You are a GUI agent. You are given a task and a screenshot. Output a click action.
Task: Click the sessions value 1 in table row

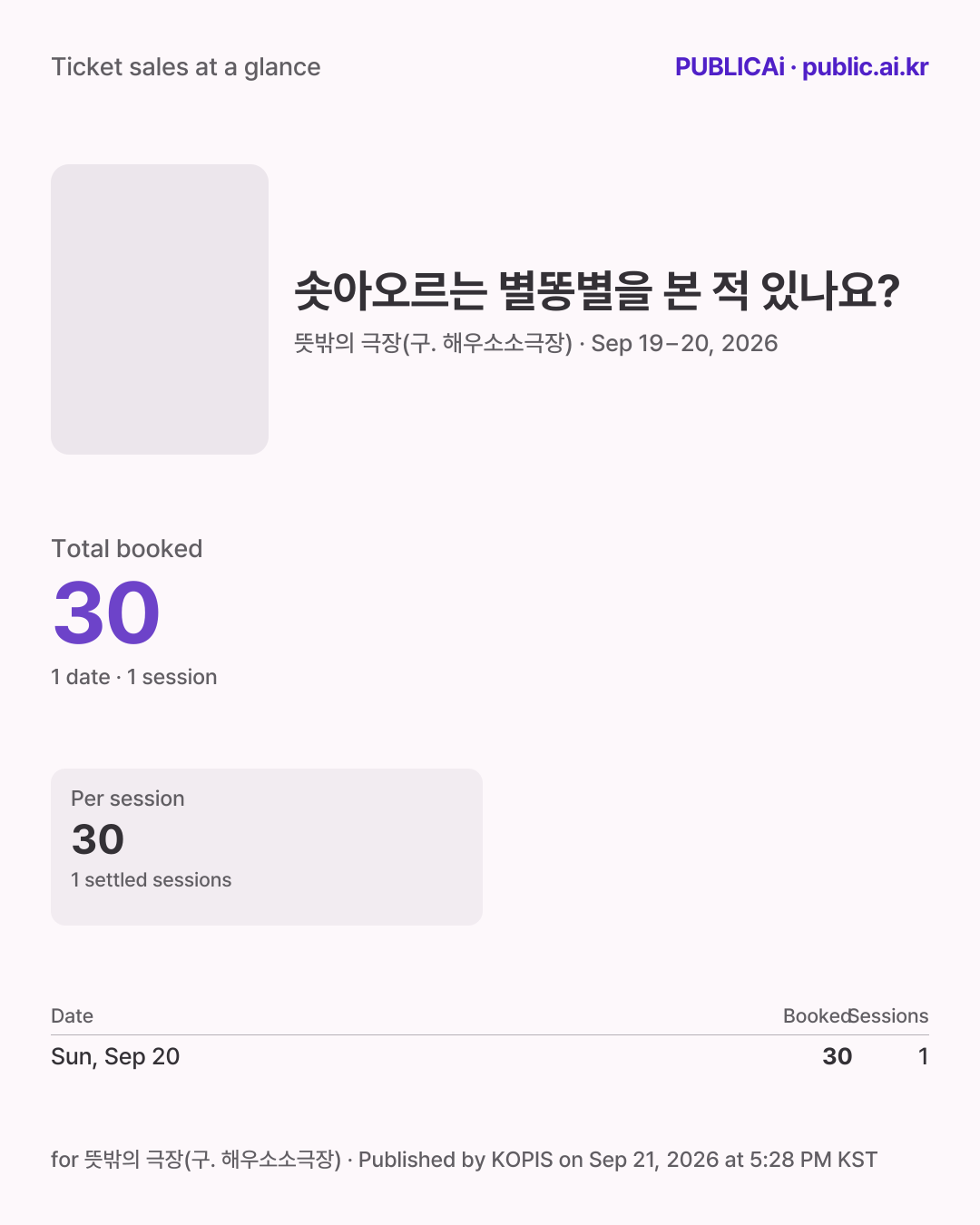pyautogui.click(x=924, y=1056)
